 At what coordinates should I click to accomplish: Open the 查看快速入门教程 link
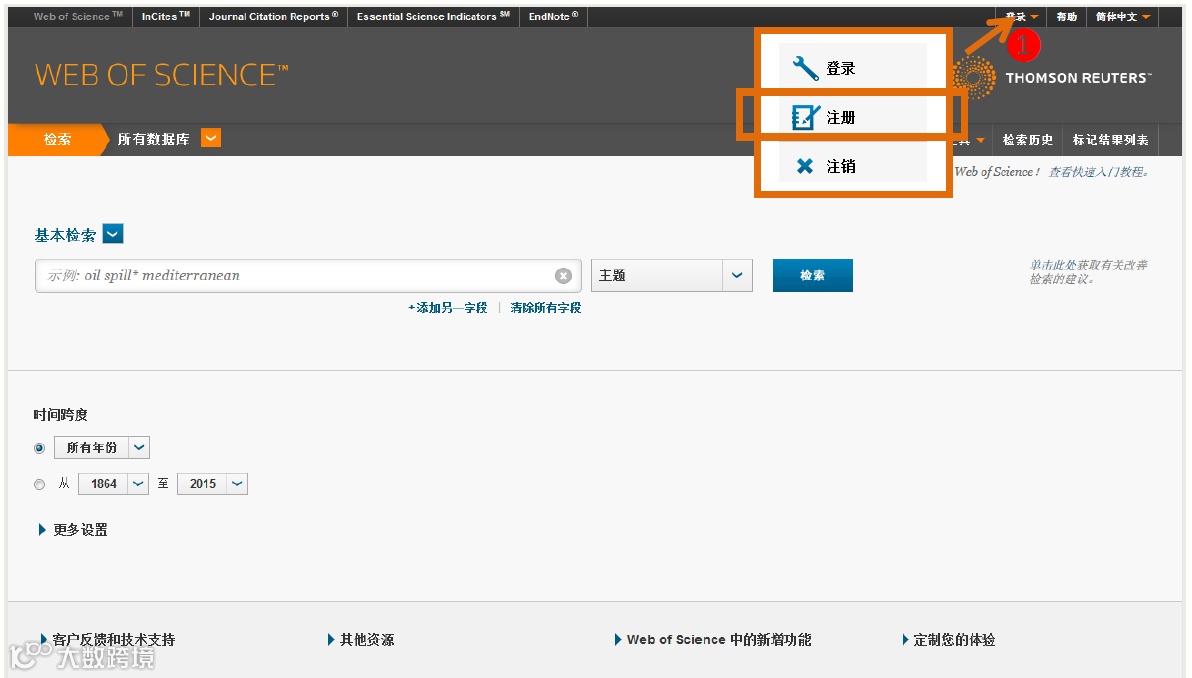point(1098,172)
